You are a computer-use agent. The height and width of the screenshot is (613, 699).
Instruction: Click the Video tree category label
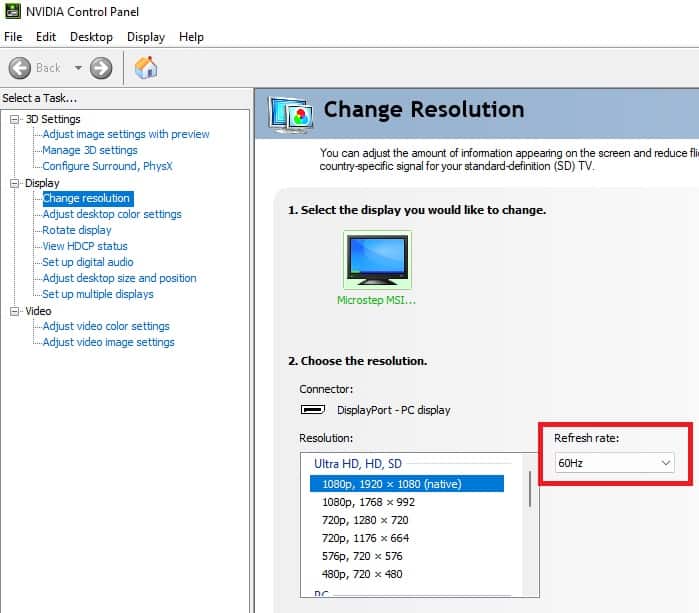click(38, 311)
